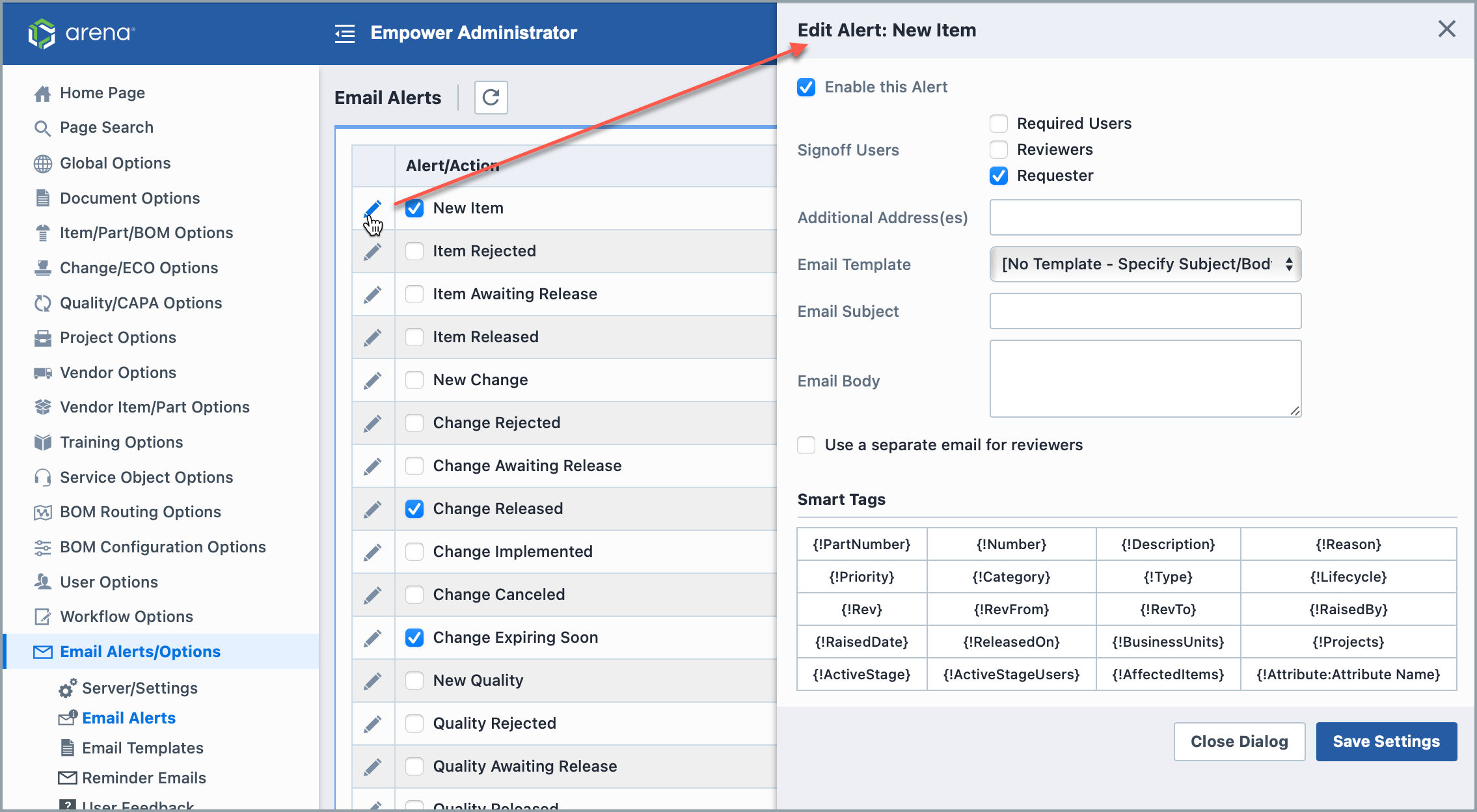The height and width of the screenshot is (812, 1477).
Task: Click pencil icon for Change Released
Action: point(373,509)
